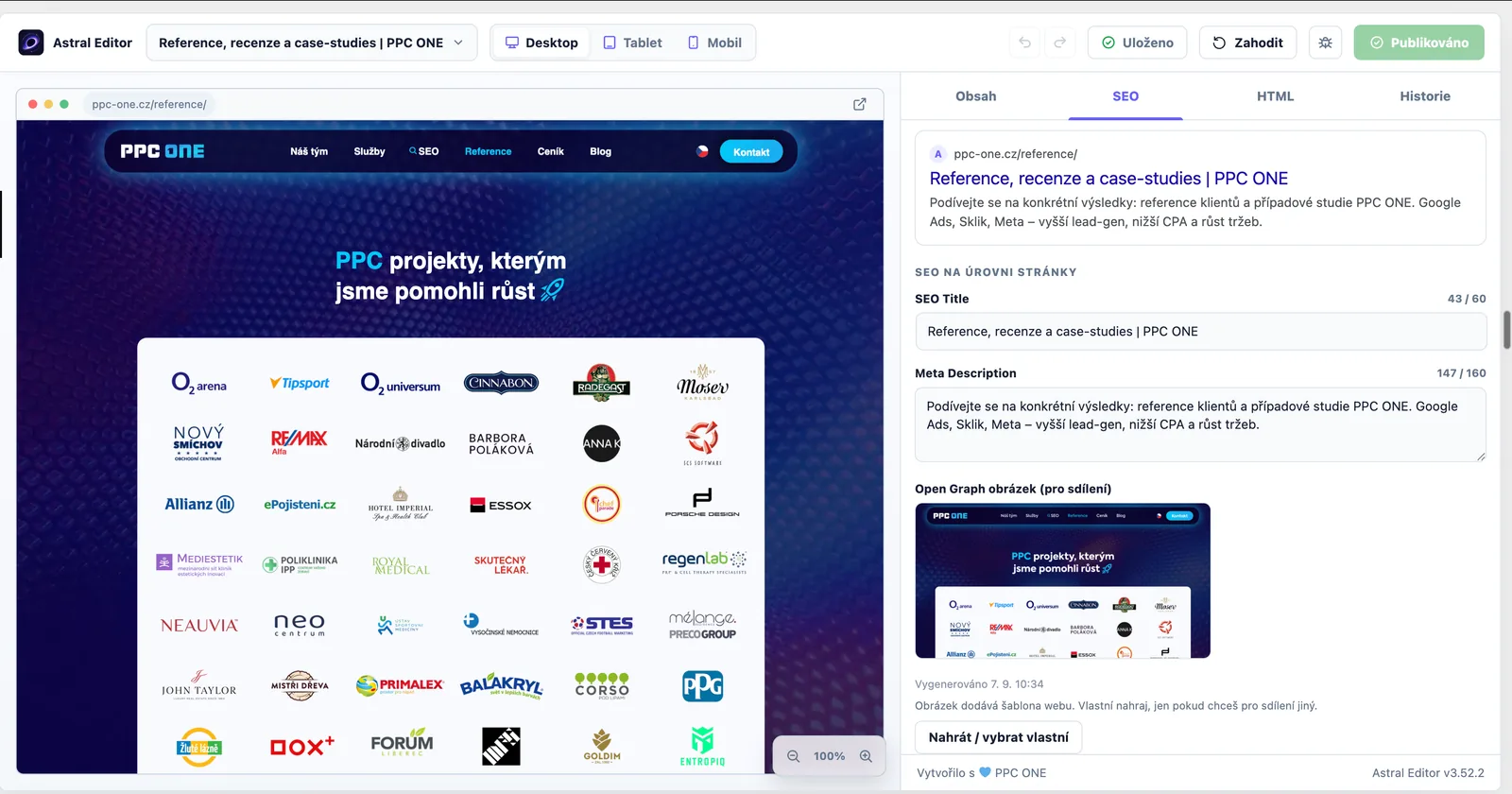Click the 43 / 60 title character counter
The width and height of the screenshot is (1512, 794).
1467,299
